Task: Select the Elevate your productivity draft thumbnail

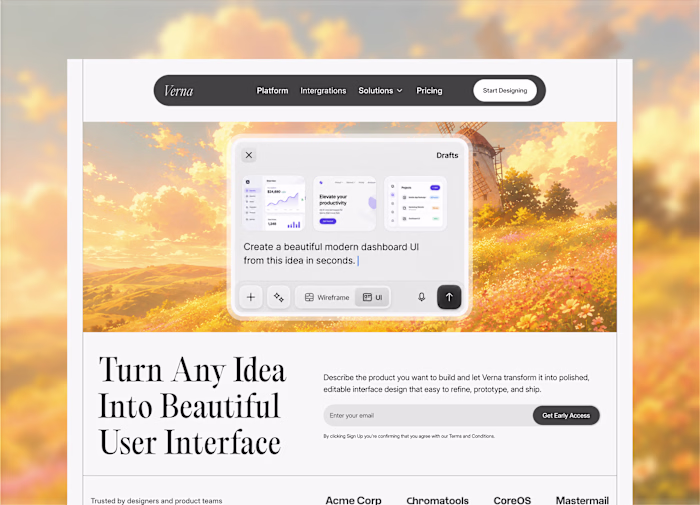Action: [345, 203]
